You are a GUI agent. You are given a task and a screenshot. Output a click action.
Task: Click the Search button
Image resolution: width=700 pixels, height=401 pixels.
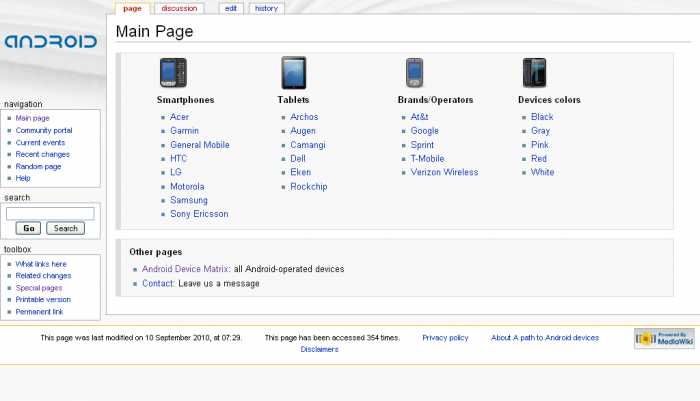(x=66, y=228)
